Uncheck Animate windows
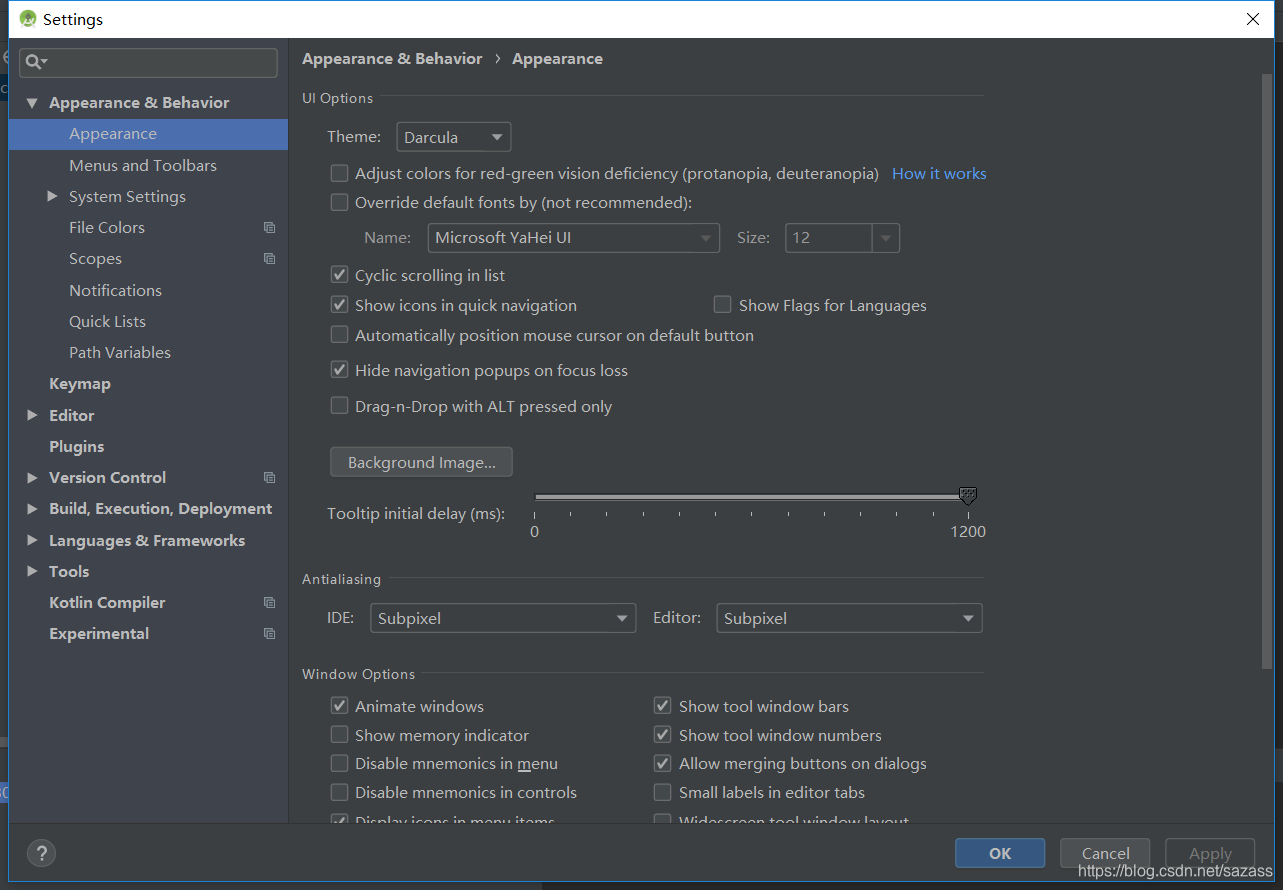This screenshot has height=890, width=1283. (340, 706)
